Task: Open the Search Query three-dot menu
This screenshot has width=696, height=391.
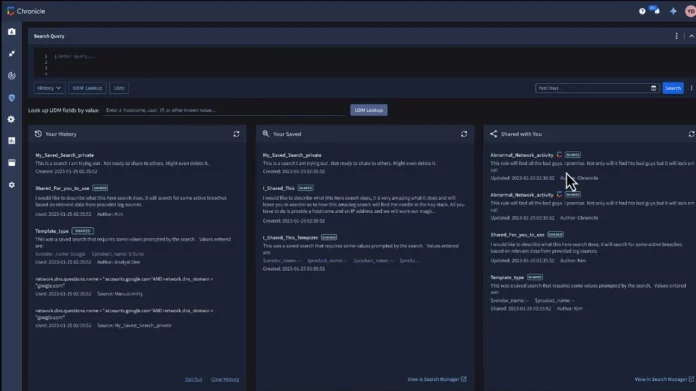Action: (676, 36)
